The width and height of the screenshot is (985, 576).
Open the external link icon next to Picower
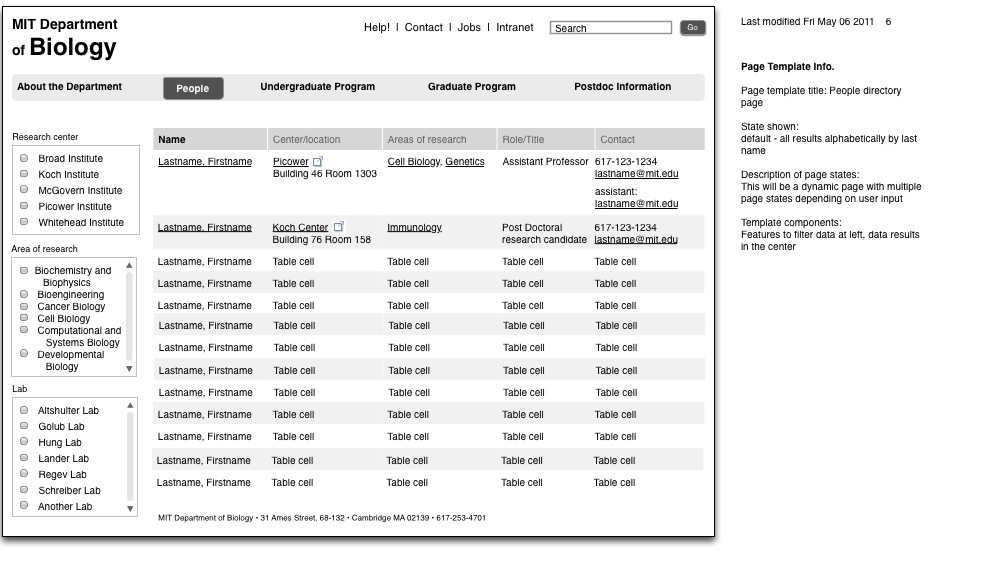click(318, 161)
